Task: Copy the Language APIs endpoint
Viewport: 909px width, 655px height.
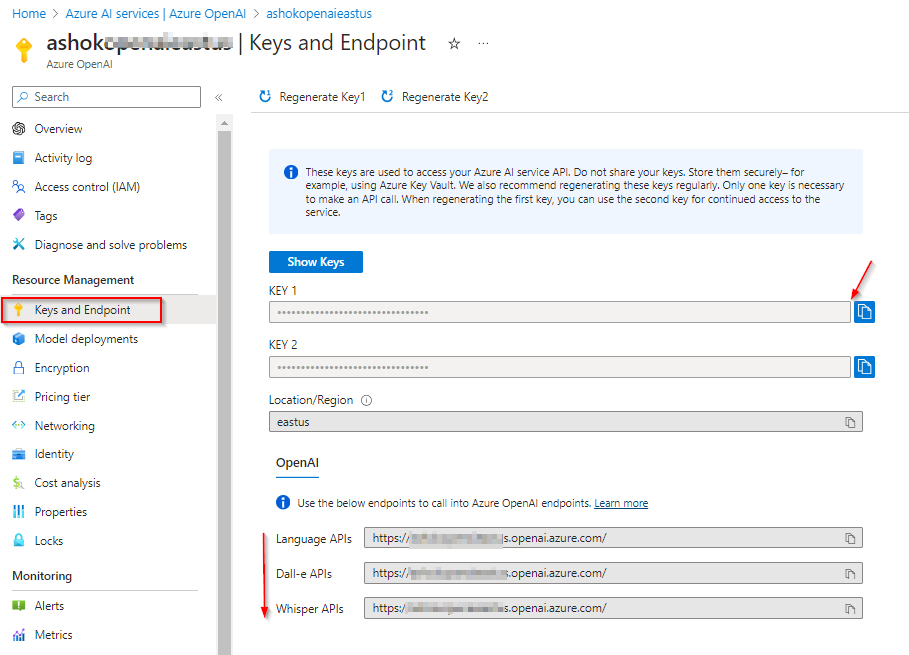Action: pos(850,538)
